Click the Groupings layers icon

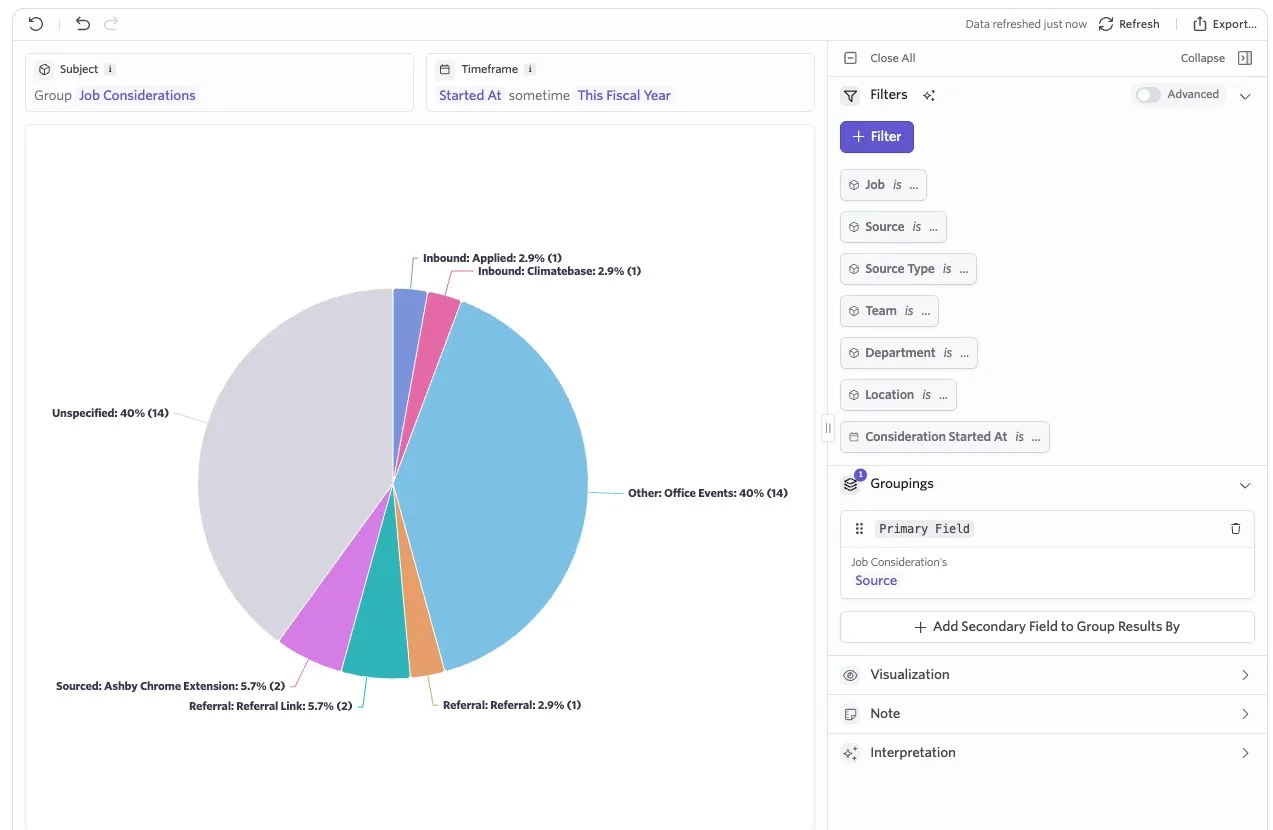[x=851, y=484]
